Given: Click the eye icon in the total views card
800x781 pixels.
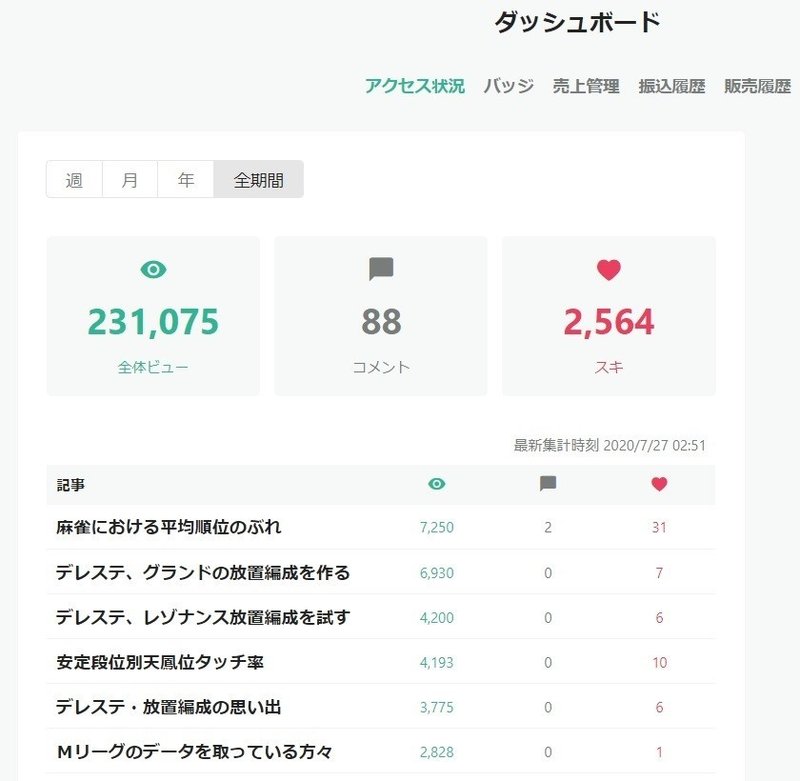Looking at the screenshot, I should tap(153, 269).
